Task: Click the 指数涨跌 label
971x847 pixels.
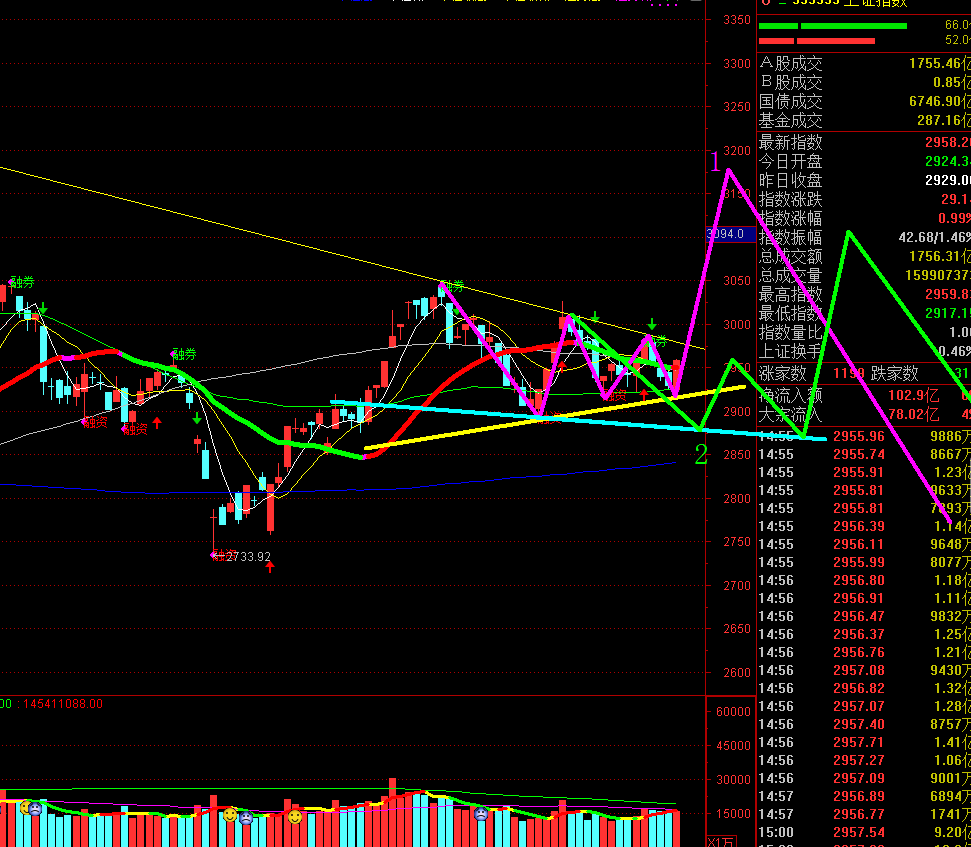Action: point(791,199)
